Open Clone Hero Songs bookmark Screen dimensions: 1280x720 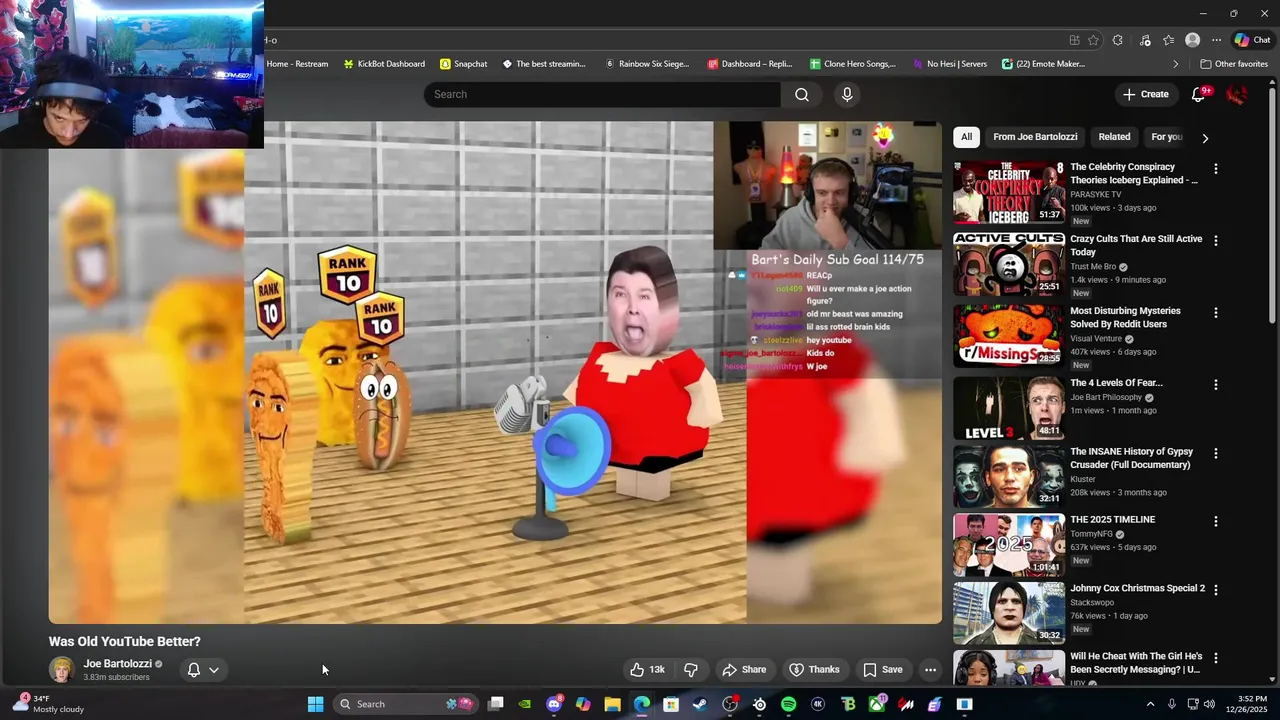tap(853, 64)
